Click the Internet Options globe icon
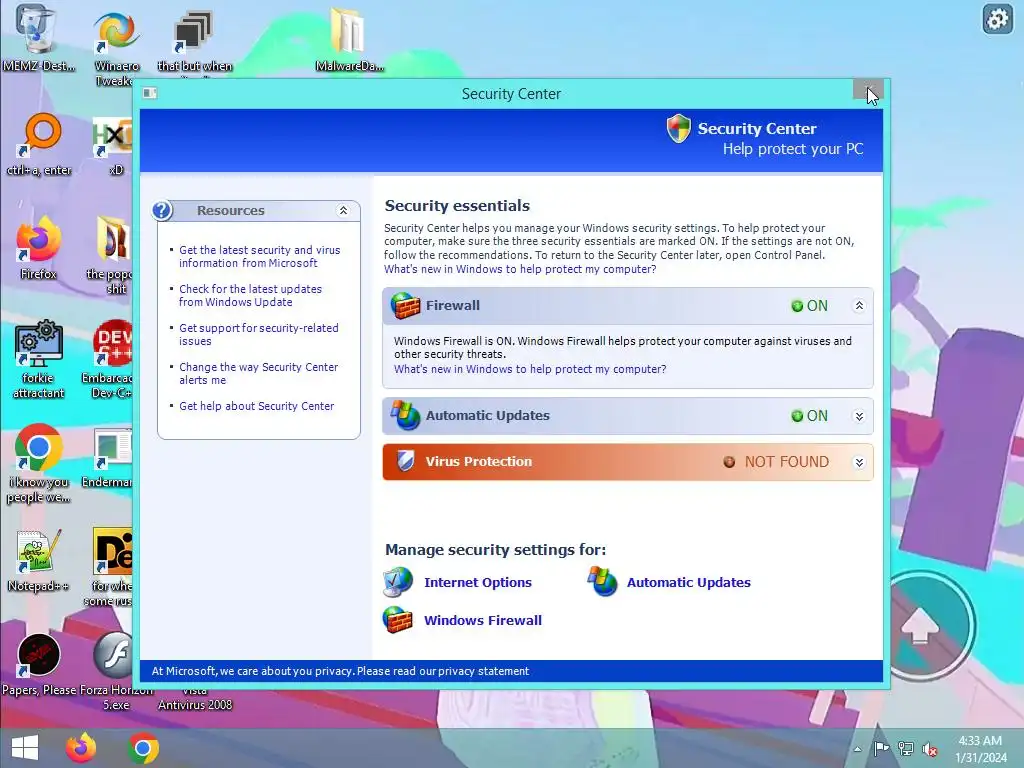The height and width of the screenshot is (768, 1024). (398, 582)
